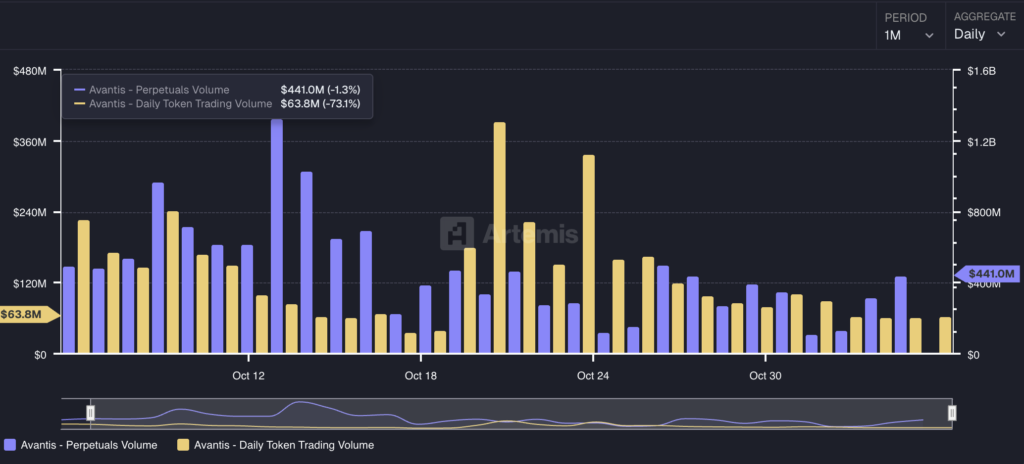
Task: Click the Artemis logo watermark icon
Action: (459, 233)
